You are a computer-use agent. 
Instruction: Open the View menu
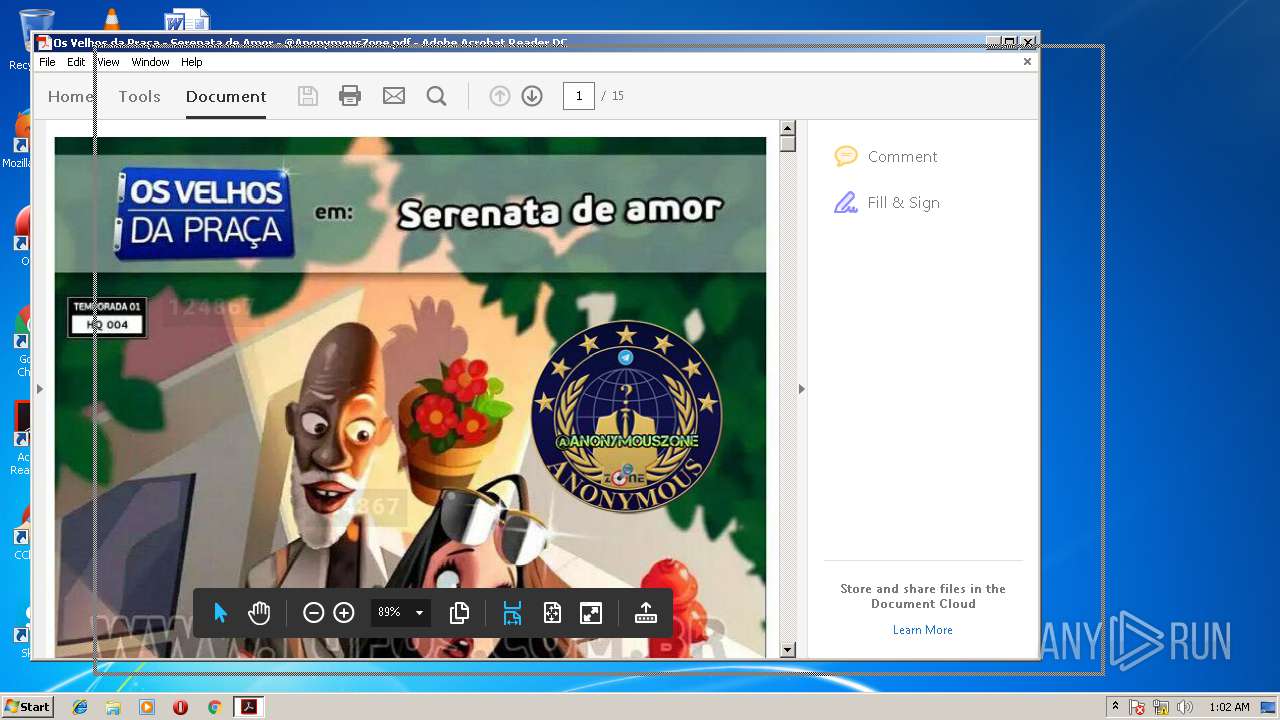[x=108, y=62]
